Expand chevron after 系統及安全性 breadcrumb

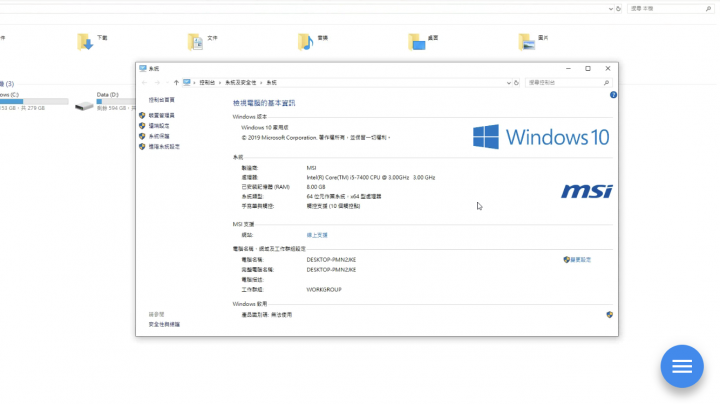coord(261,83)
